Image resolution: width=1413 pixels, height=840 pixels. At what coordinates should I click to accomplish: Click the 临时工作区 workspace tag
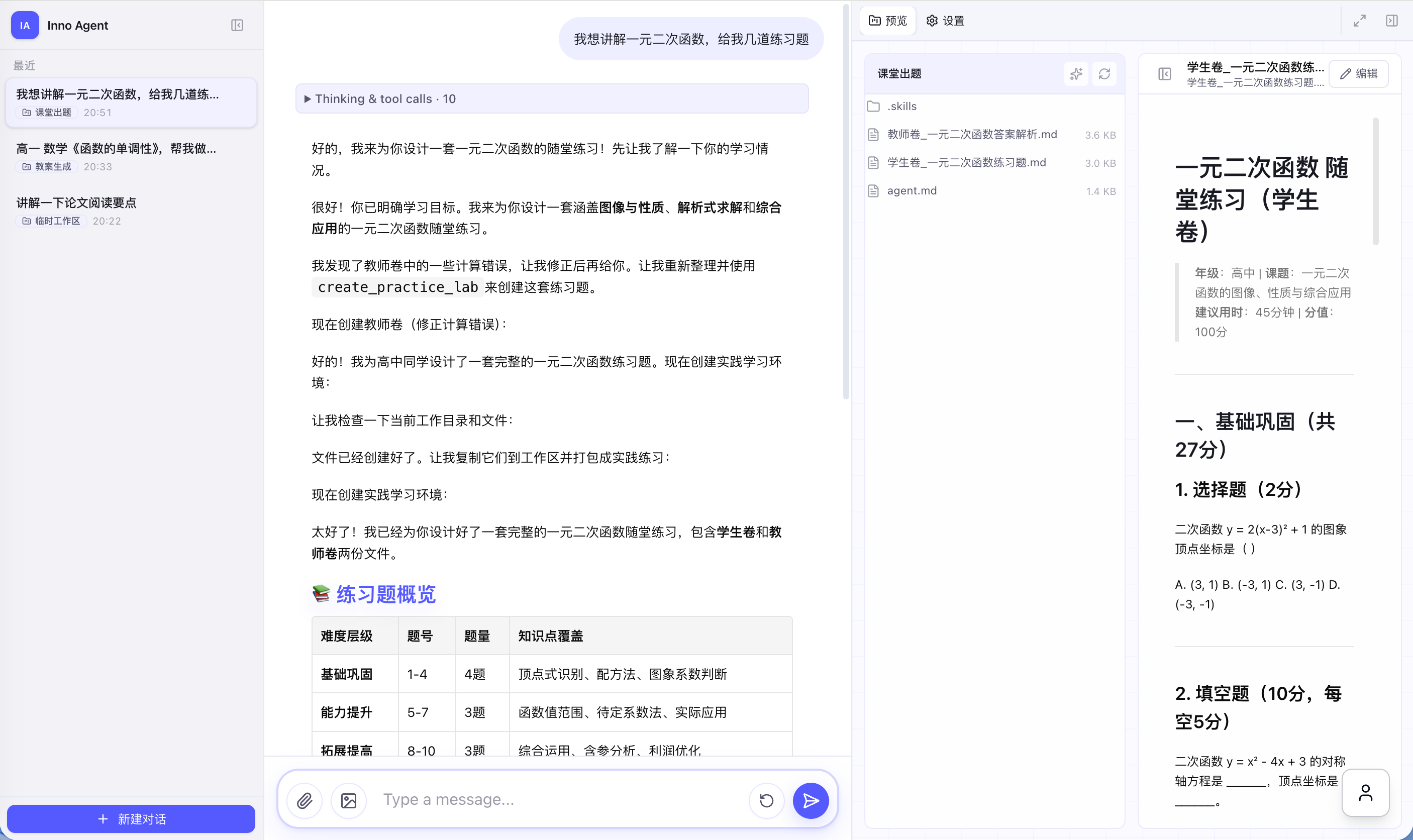[52, 221]
